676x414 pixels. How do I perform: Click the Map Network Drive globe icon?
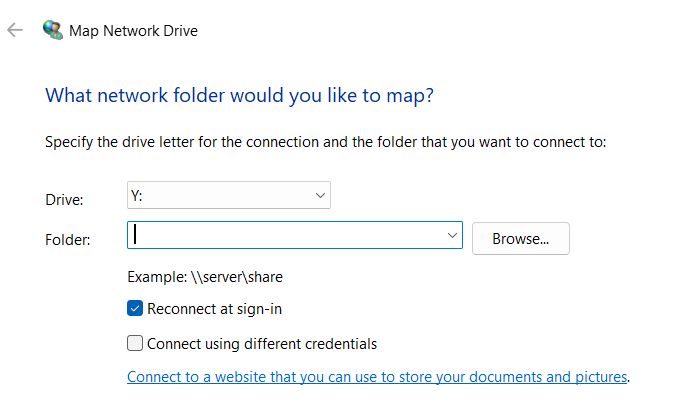click(x=52, y=30)
